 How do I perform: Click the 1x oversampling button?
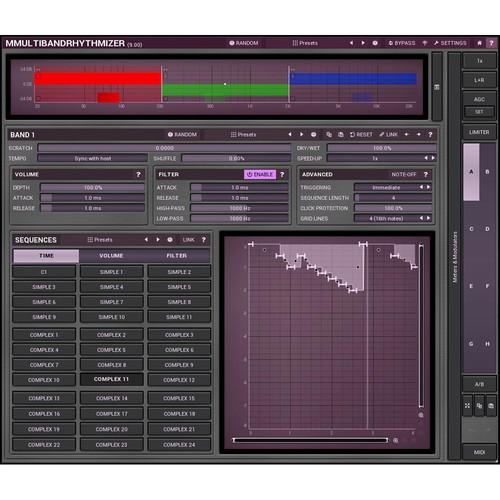click(x=479, y=61)
